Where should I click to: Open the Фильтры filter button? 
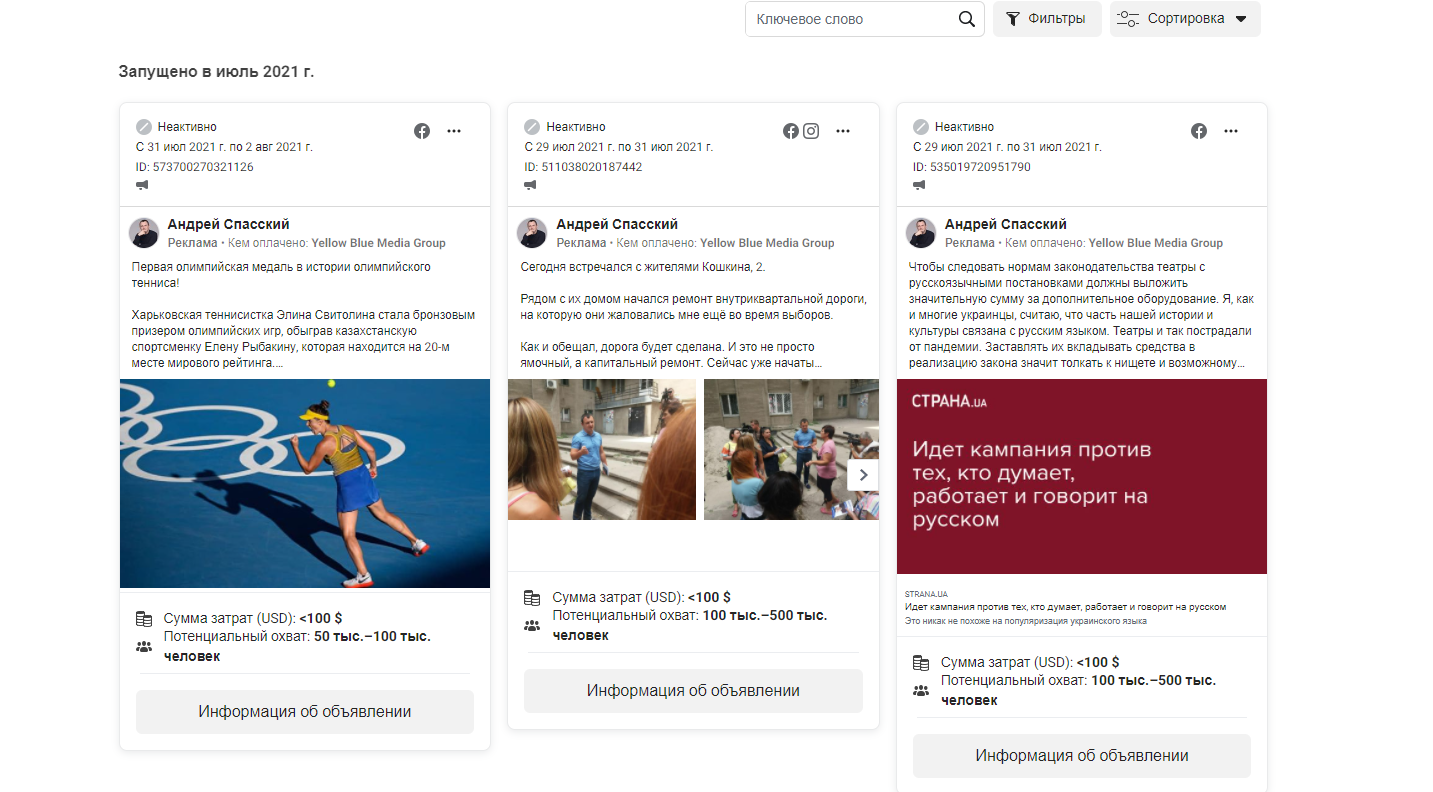(x=1046, y=19)
